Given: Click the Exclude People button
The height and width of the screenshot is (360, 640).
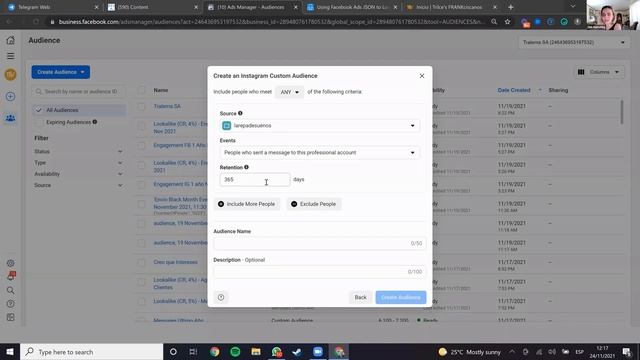Looking at the screenshot, I should 313,204.
